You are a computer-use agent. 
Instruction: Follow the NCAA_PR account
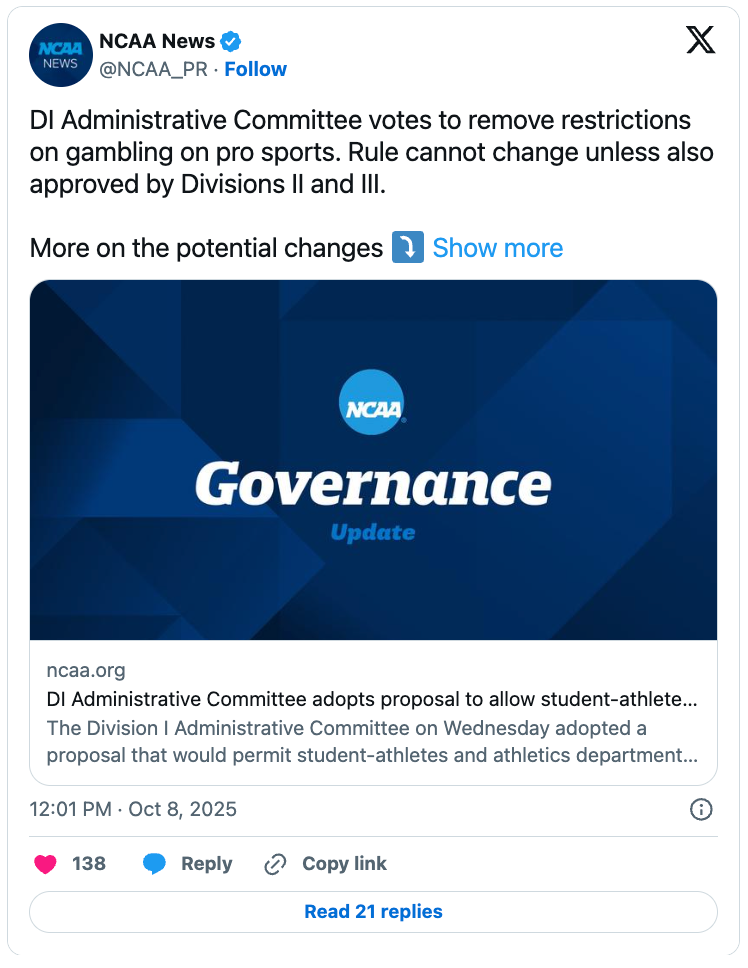point(255,69)
